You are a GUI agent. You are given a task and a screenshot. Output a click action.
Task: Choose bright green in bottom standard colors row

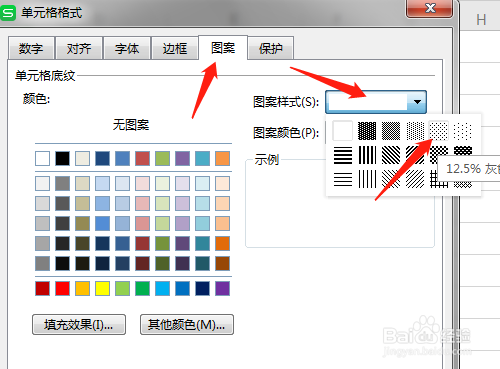click(x=142, y=288)
